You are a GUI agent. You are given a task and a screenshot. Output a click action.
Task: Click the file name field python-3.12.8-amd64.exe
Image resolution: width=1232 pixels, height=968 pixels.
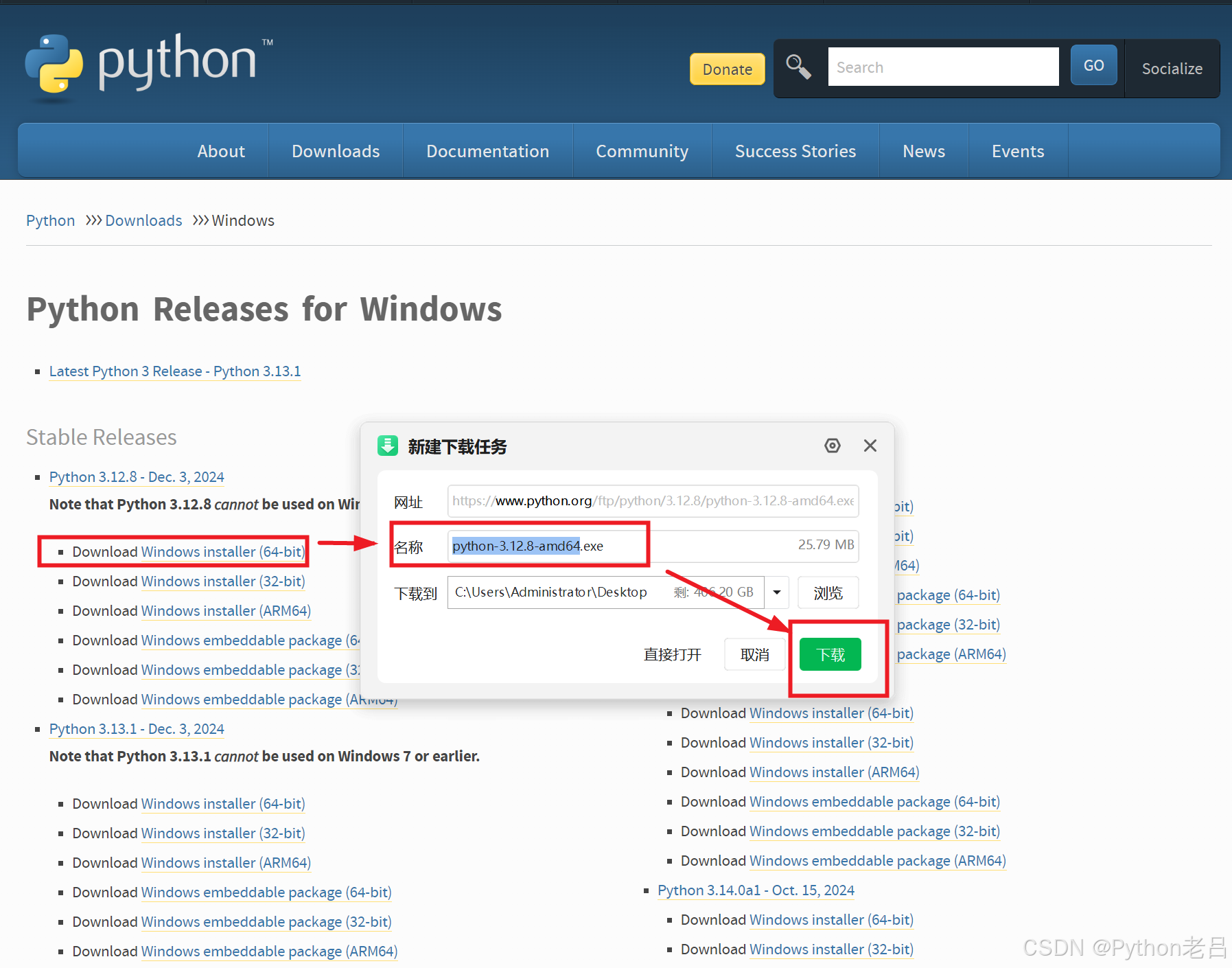653,546
